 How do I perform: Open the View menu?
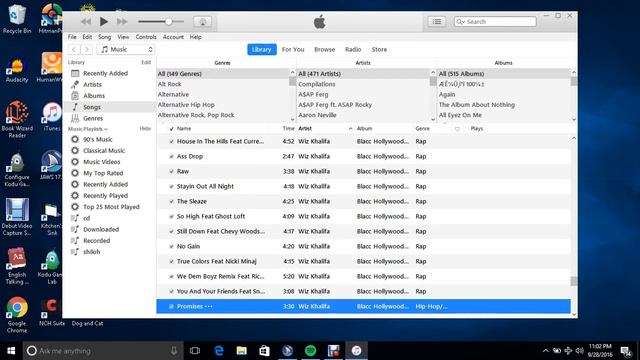coord(123,37)
